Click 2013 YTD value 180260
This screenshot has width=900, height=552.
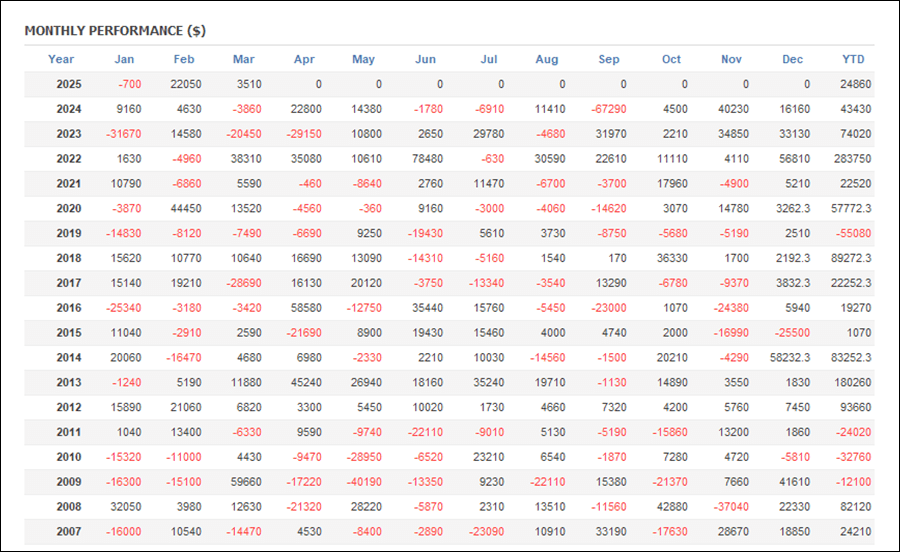coord(853,383)
